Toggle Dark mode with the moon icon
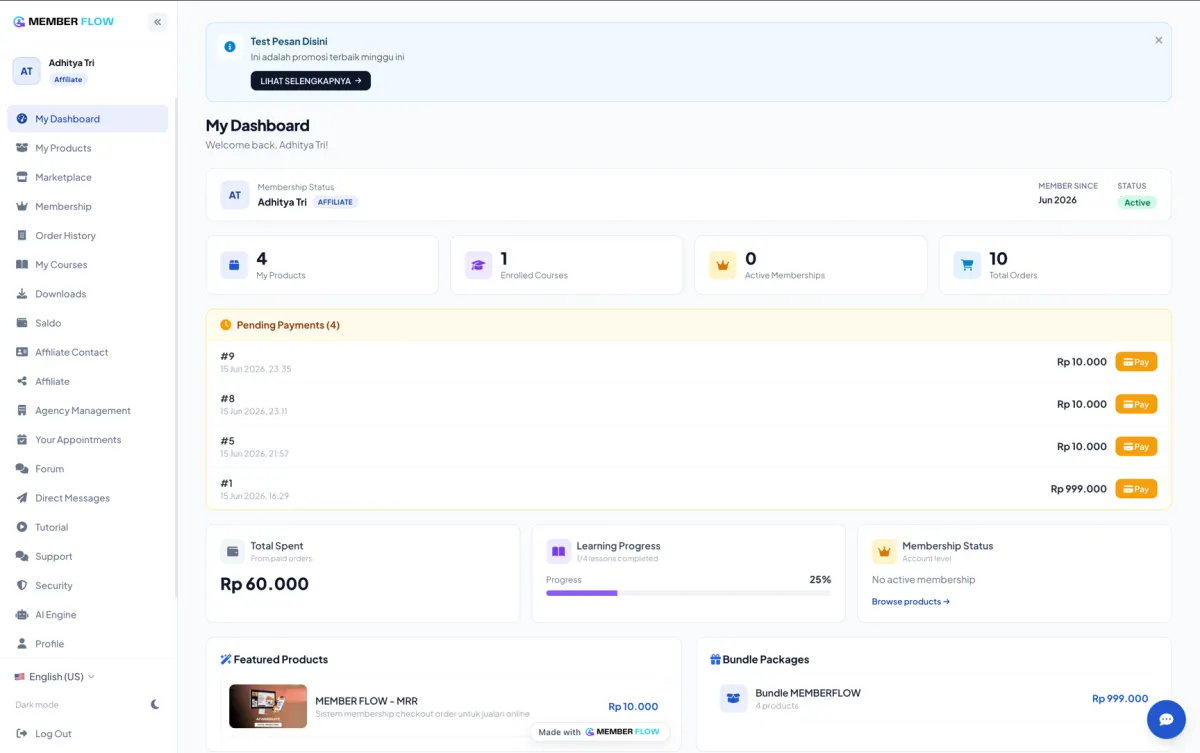 (x=155, y=704)
